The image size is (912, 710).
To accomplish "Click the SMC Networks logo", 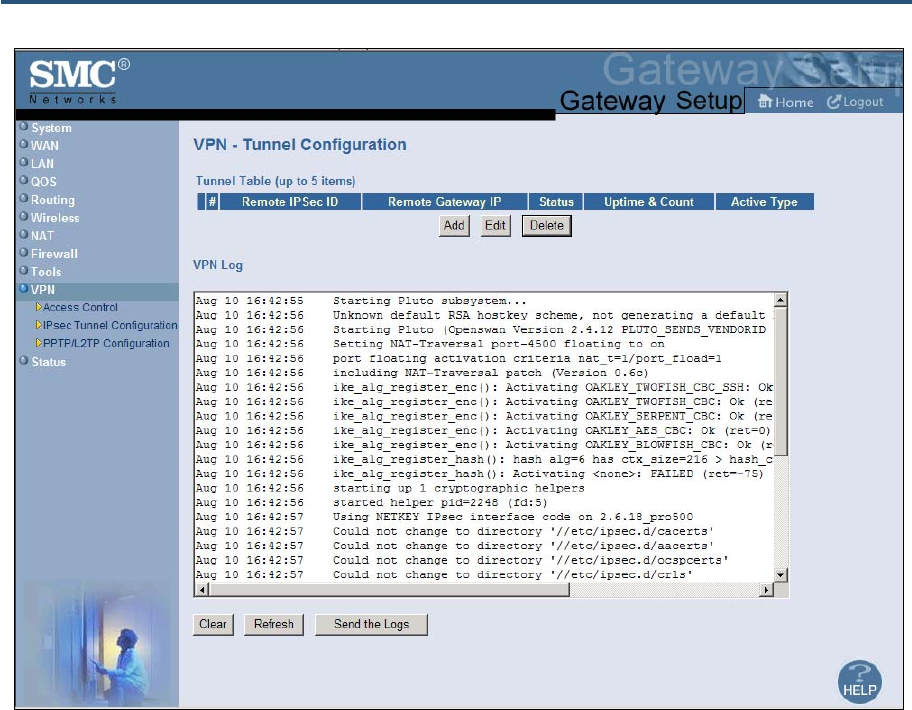I will pyautogui.click(x=79, y=81).
